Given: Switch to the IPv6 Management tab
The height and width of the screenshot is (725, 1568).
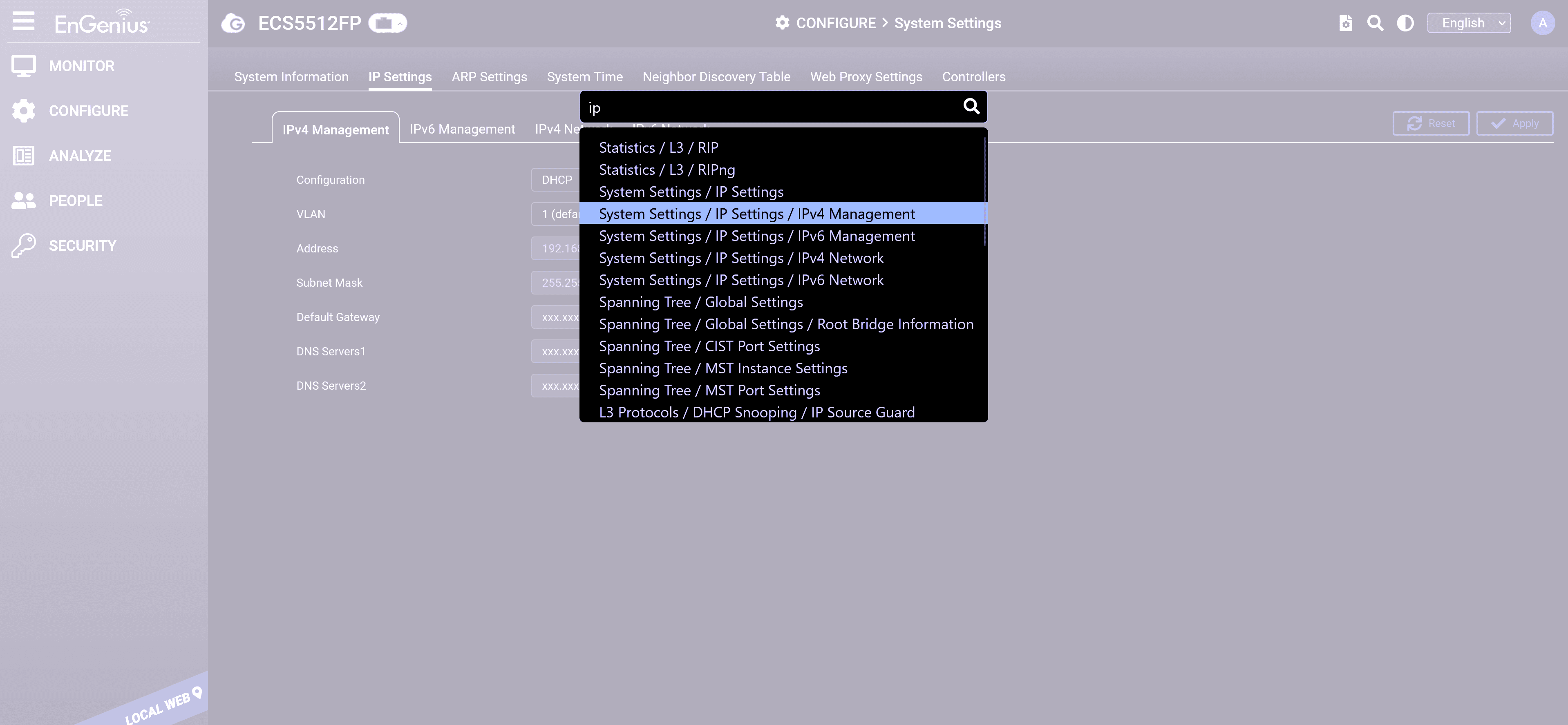Looking at the screenshot, I should [x=462, y=129].
